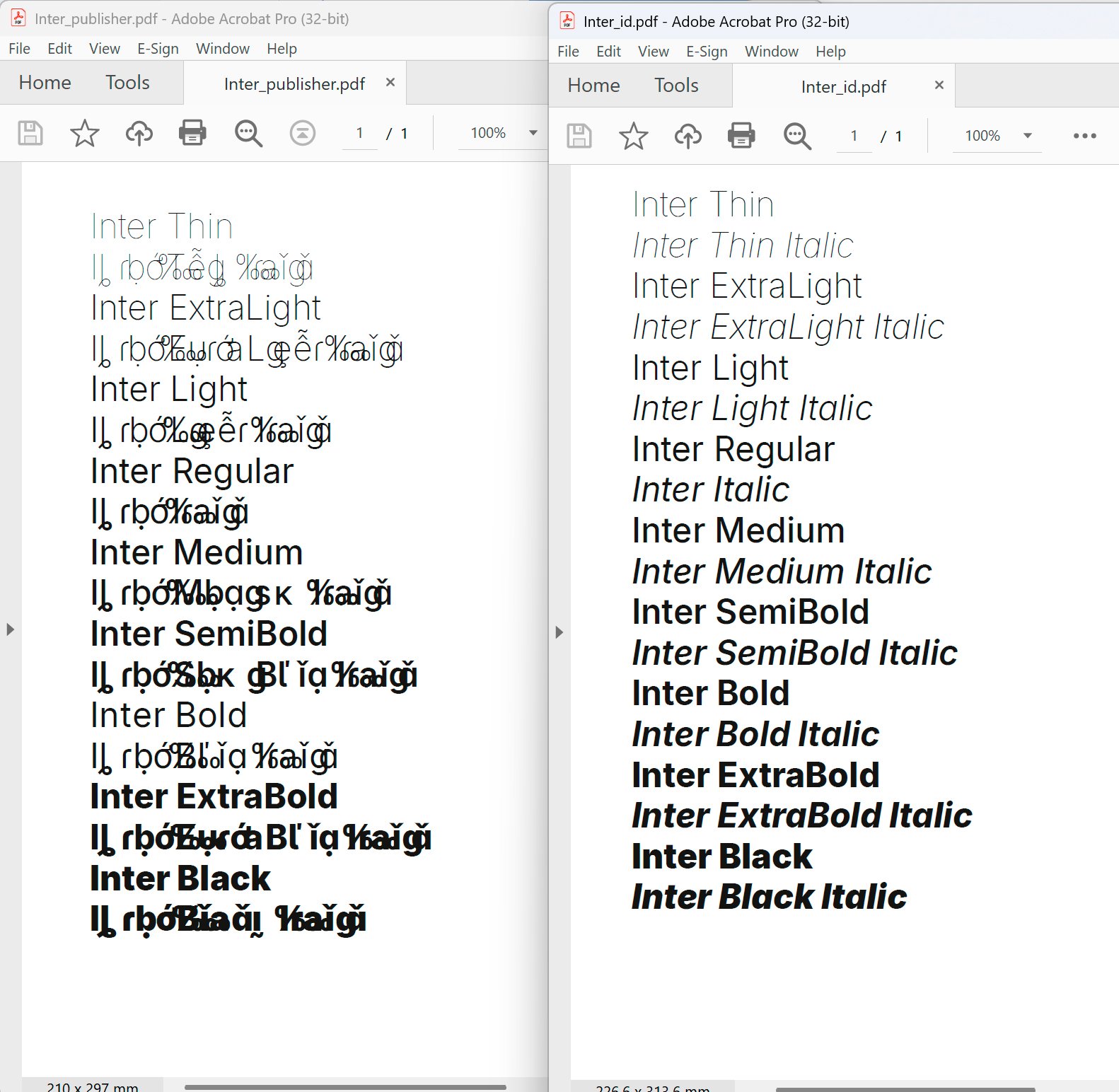Click Acrobat PDF icon in Inter_publisher title bar
1119x1092 pixels.
[18, 18]
